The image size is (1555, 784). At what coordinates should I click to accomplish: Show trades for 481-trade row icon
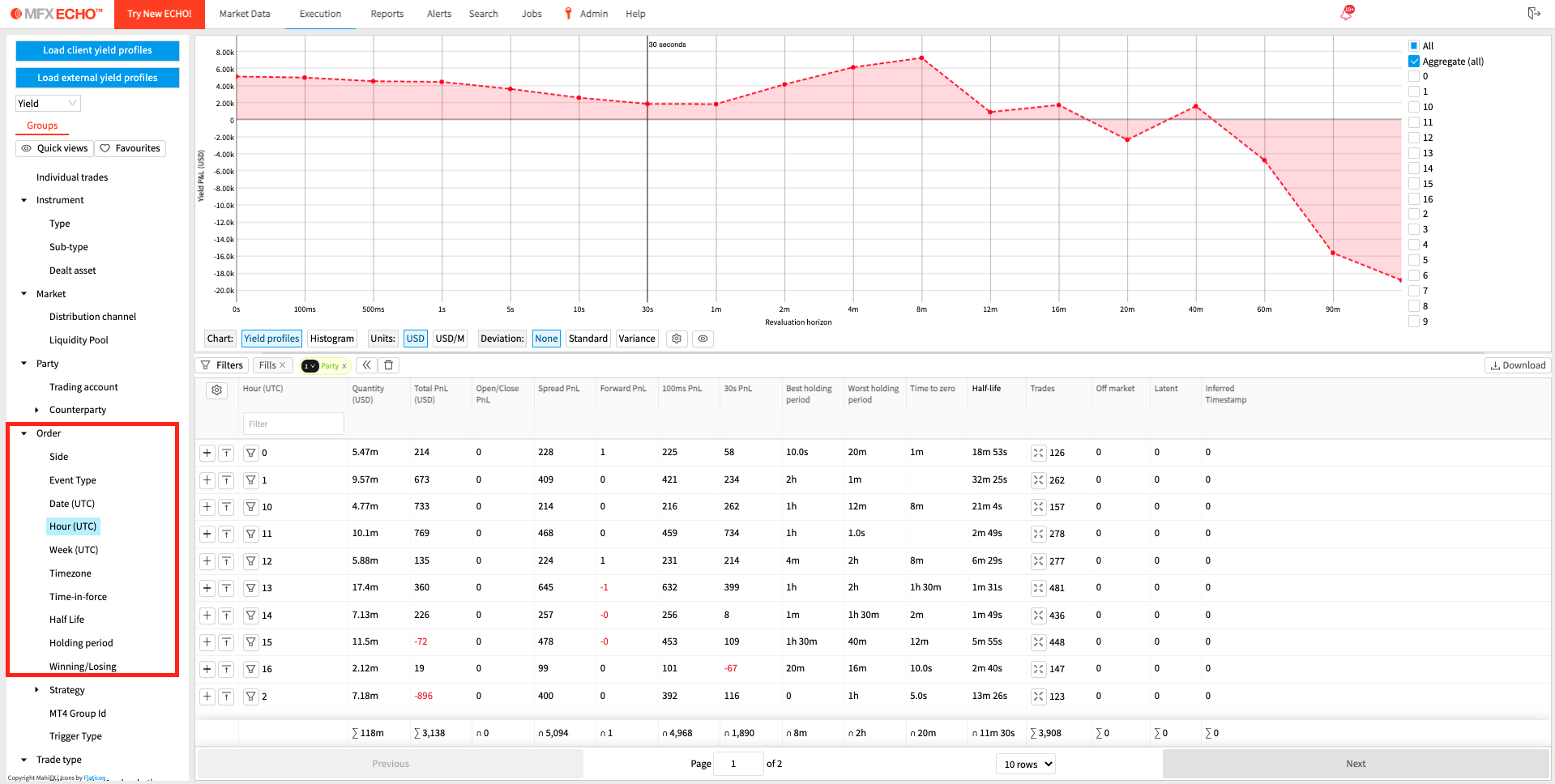point(1039,588)
